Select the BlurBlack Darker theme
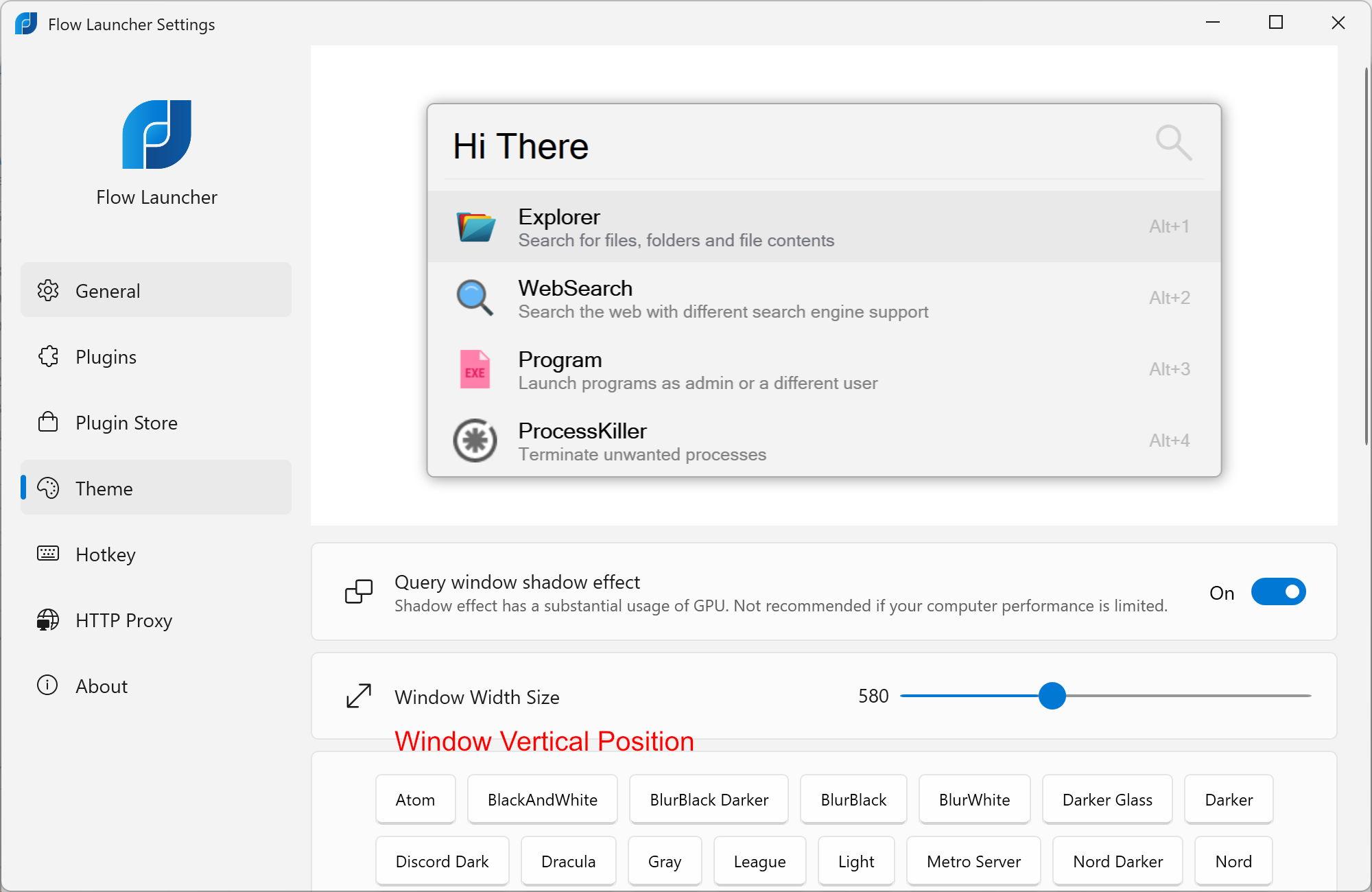 [709, 799]
